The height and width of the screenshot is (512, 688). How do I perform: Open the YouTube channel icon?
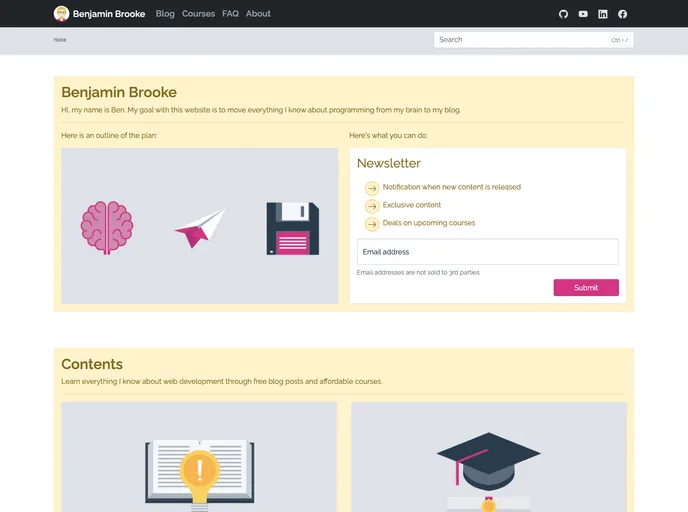[583, 14]
